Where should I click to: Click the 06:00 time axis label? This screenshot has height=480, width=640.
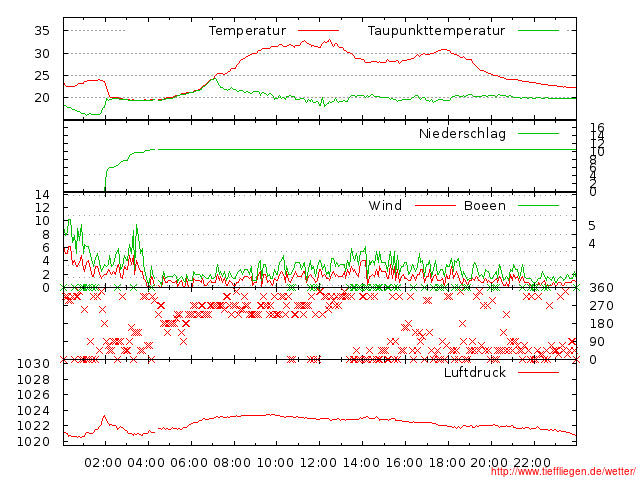click(x=189, y=463)
